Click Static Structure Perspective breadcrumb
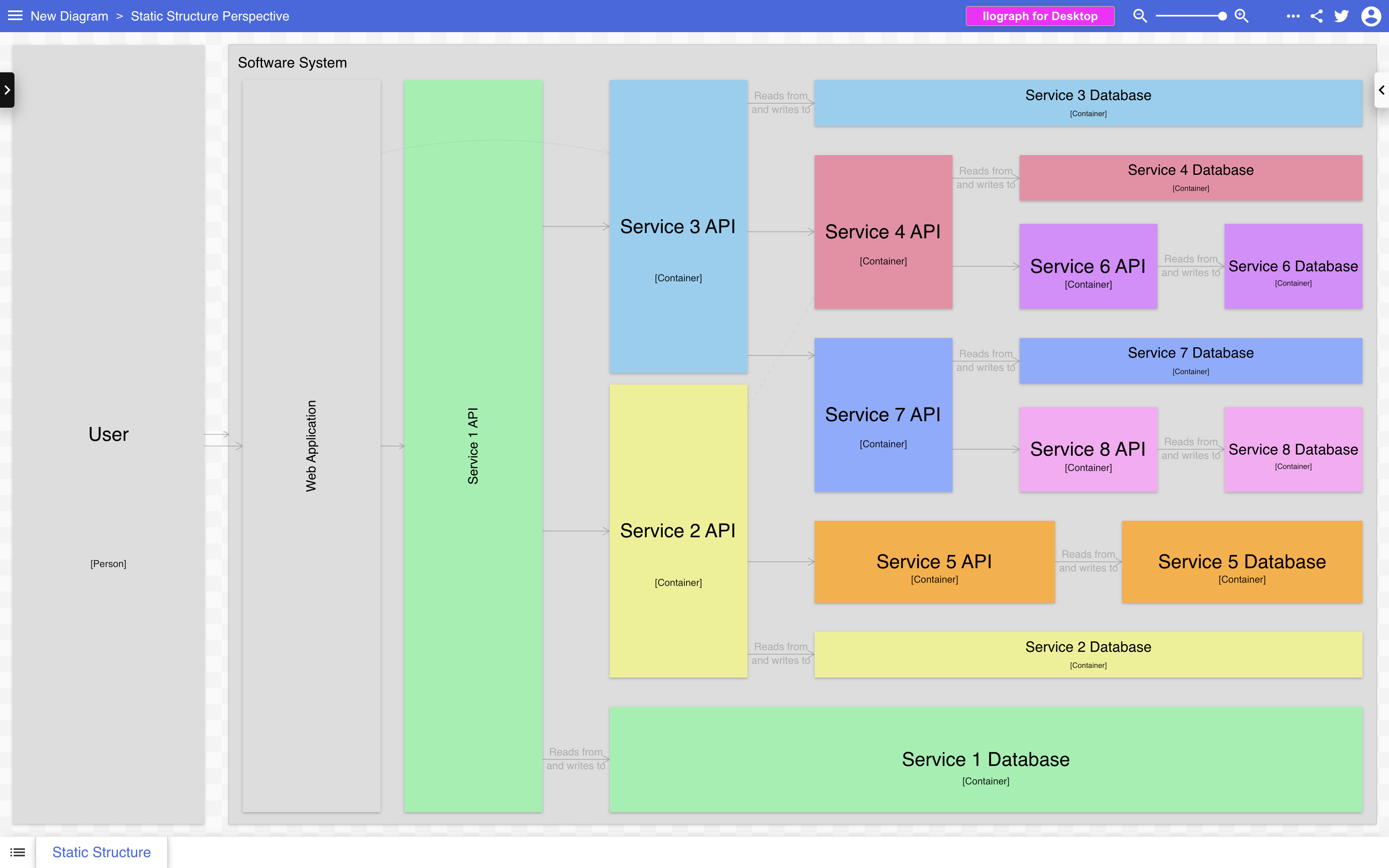 click(209, 16)
